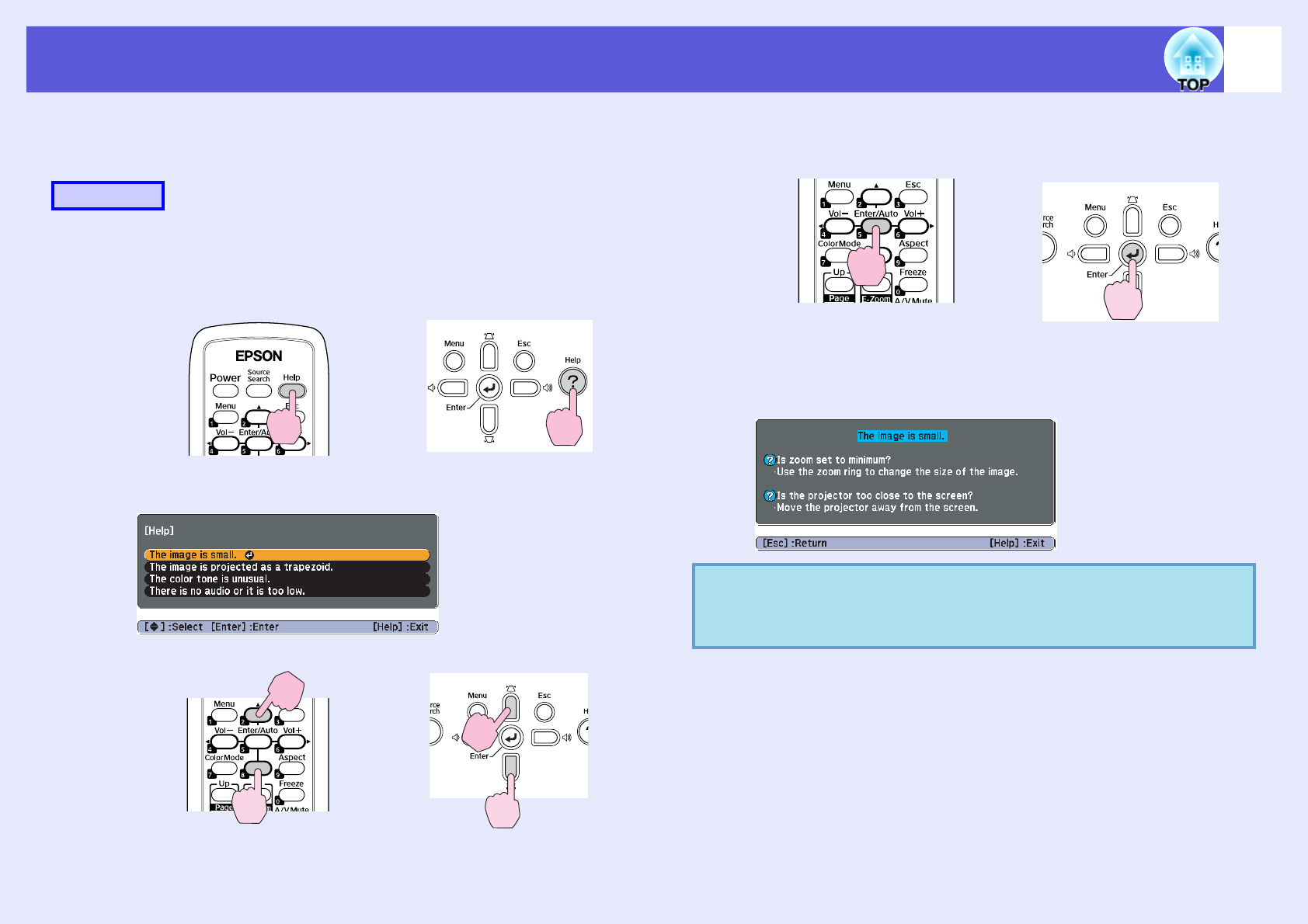
Task: Click the empty blue-outlined label box
Action: (108, 196)
